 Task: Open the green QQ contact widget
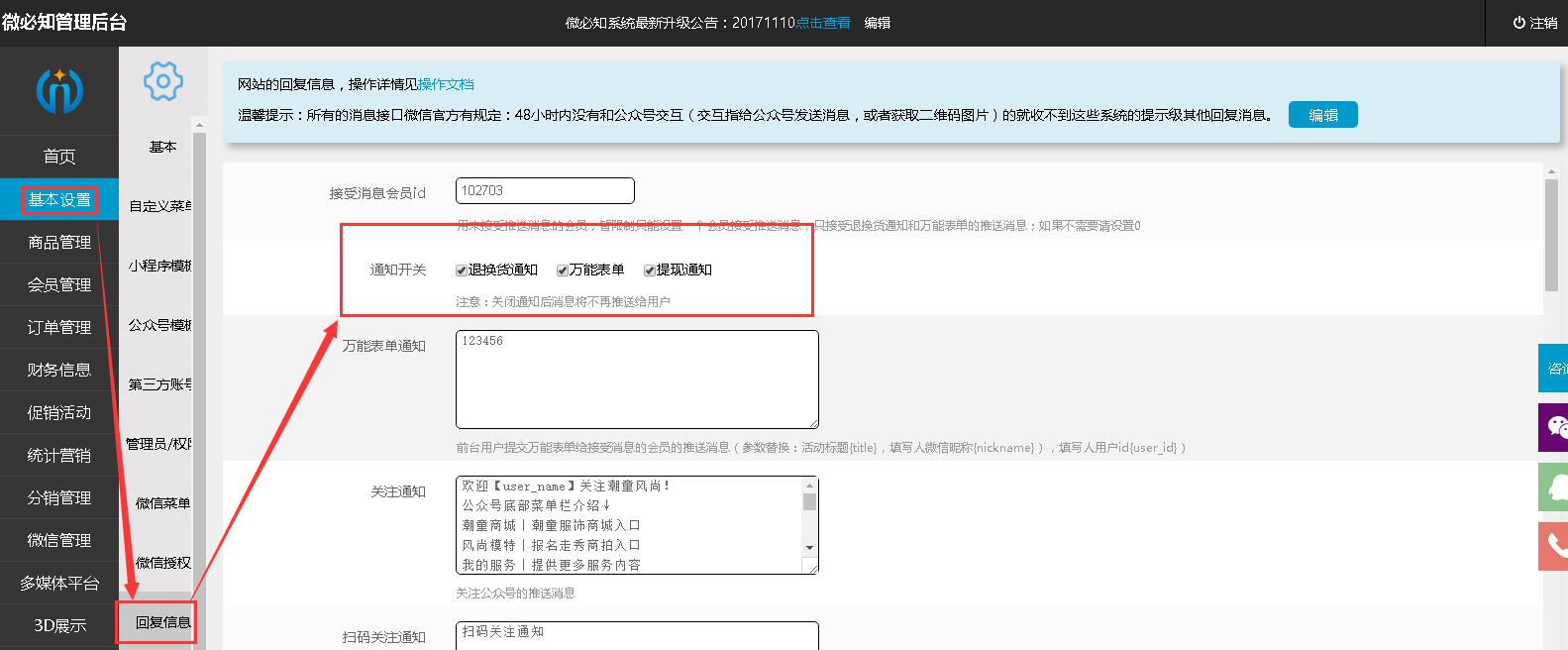(x=1554, y=487)
